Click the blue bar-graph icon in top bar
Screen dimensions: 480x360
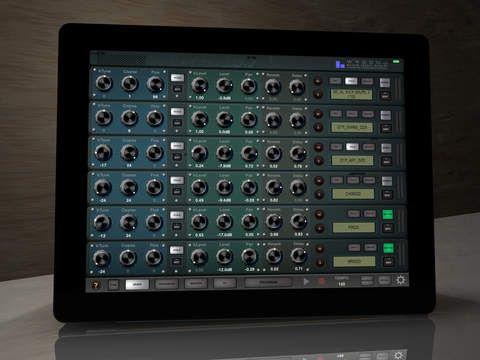click(340, 64)
